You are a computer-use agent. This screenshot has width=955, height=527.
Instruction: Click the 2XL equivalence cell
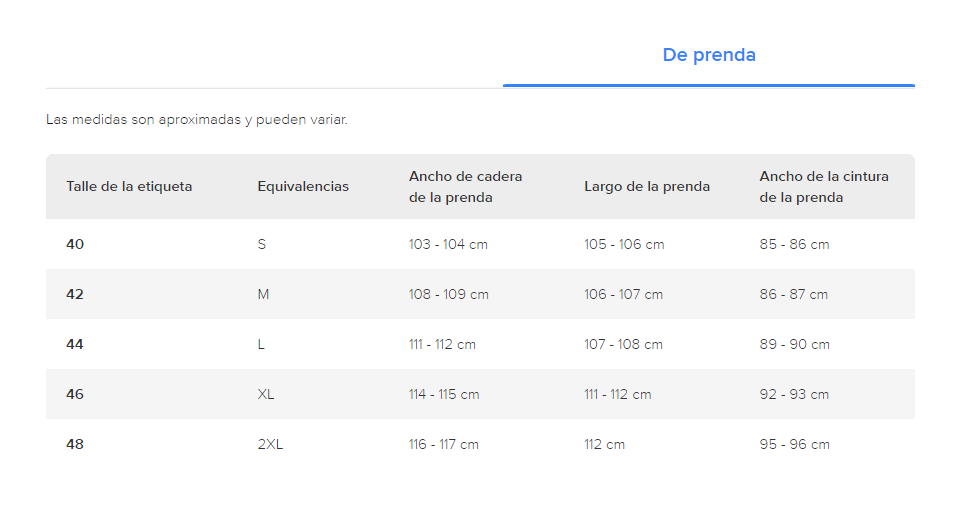click(270, 444)
